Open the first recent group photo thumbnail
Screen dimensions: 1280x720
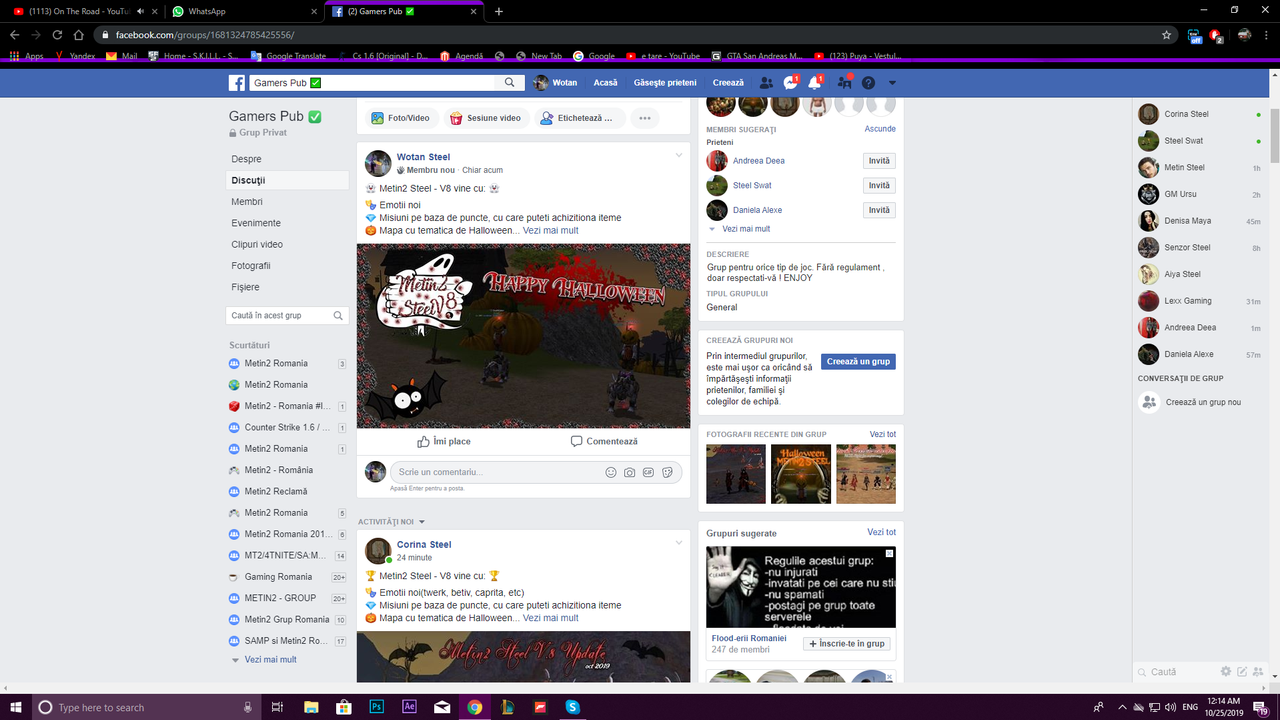(736, 473)
